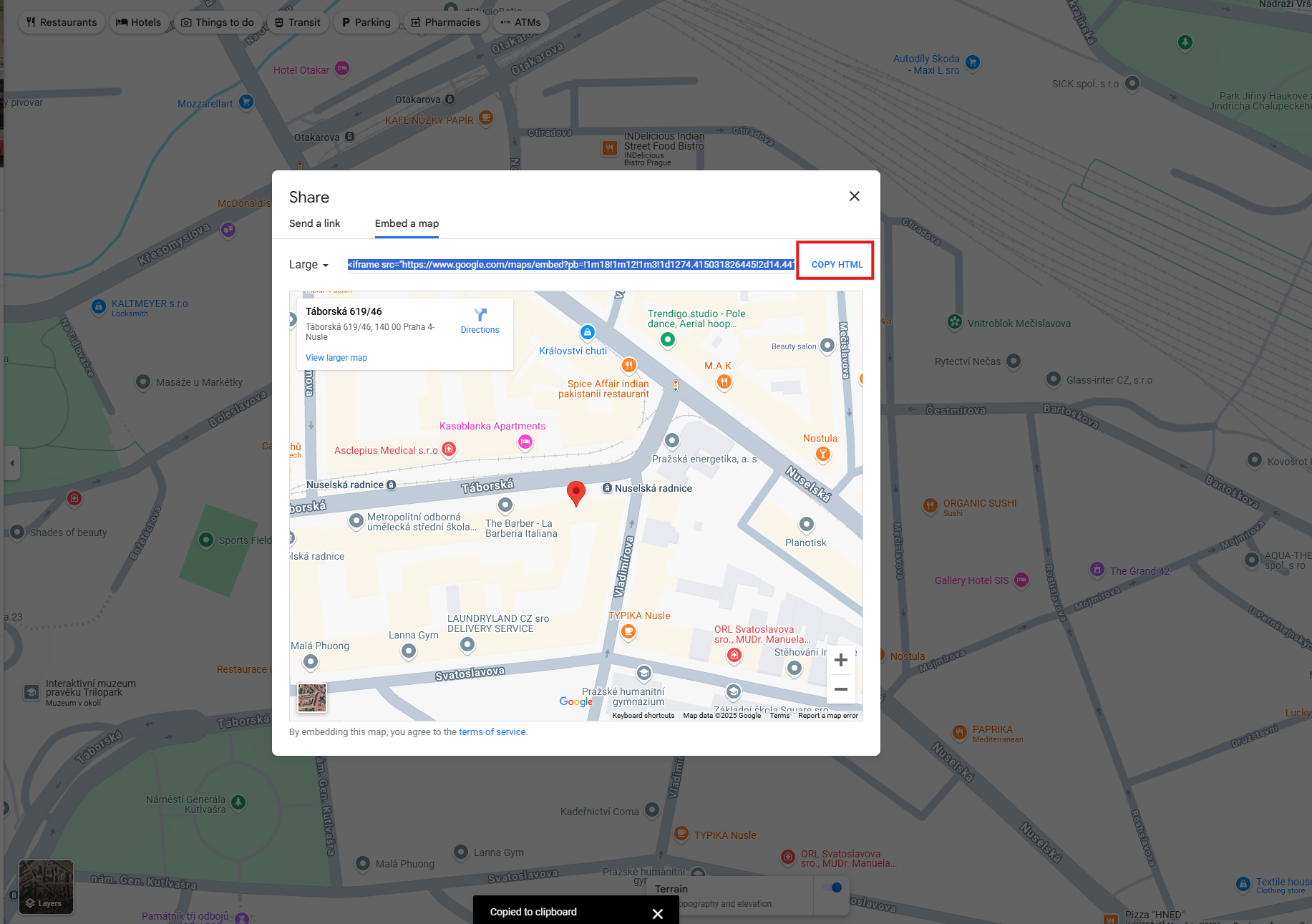Choose the Pharmacies filter chip
This screenshot has width=1312, height=924.
(x=445, y=22)
